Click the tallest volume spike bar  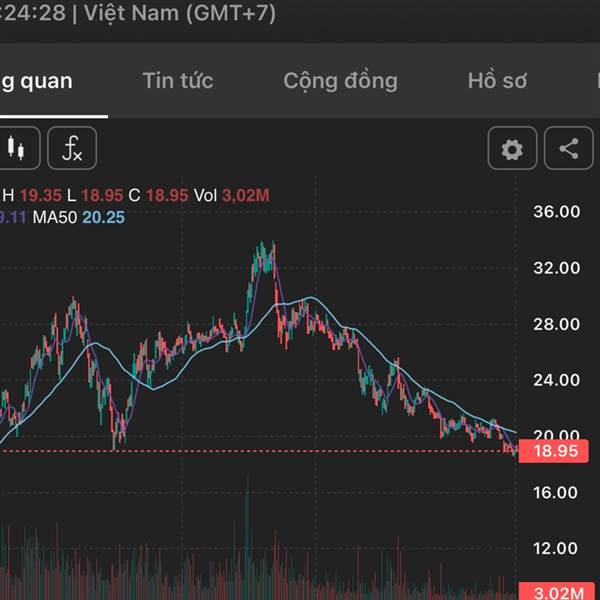coord(247,538)
